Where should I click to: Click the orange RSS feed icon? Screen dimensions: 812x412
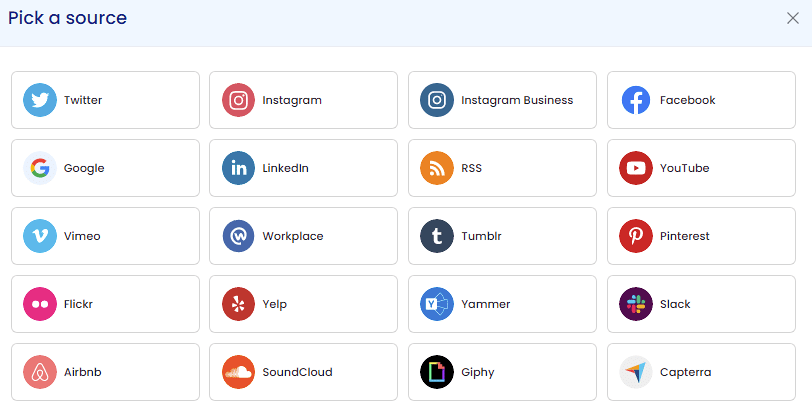[437, 168]
